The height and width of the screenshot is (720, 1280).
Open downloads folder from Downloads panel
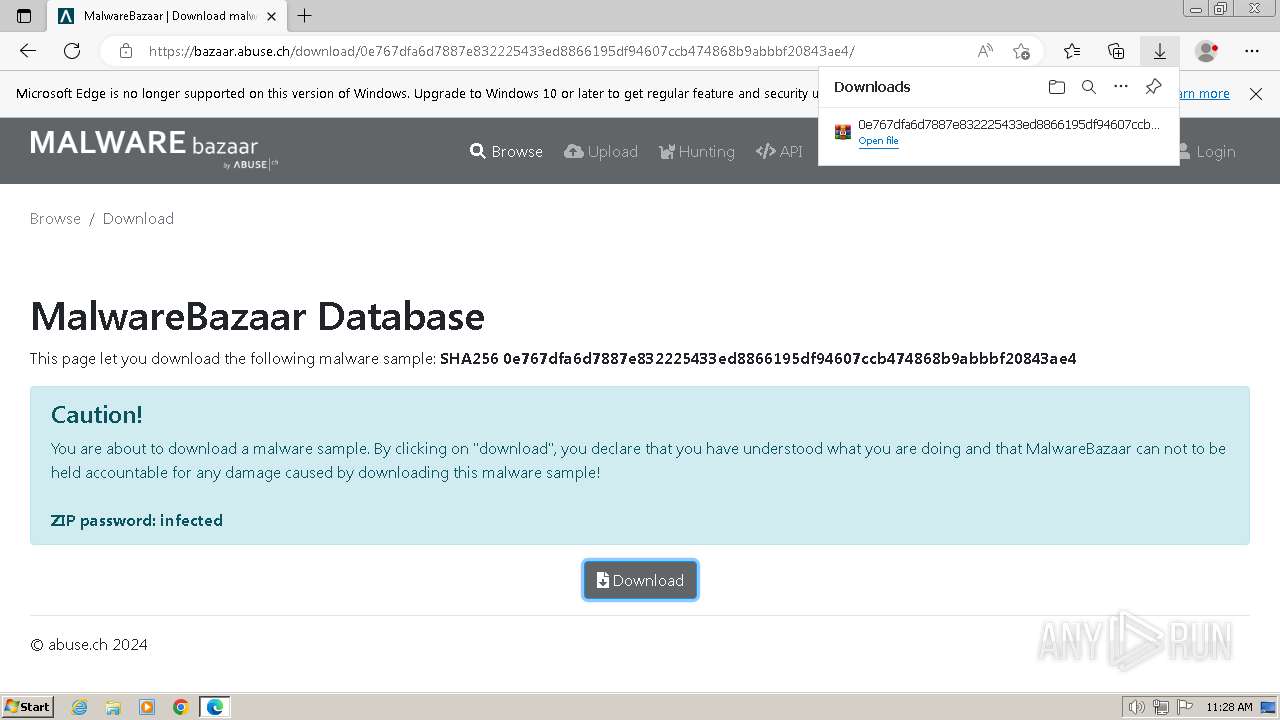1057,87
